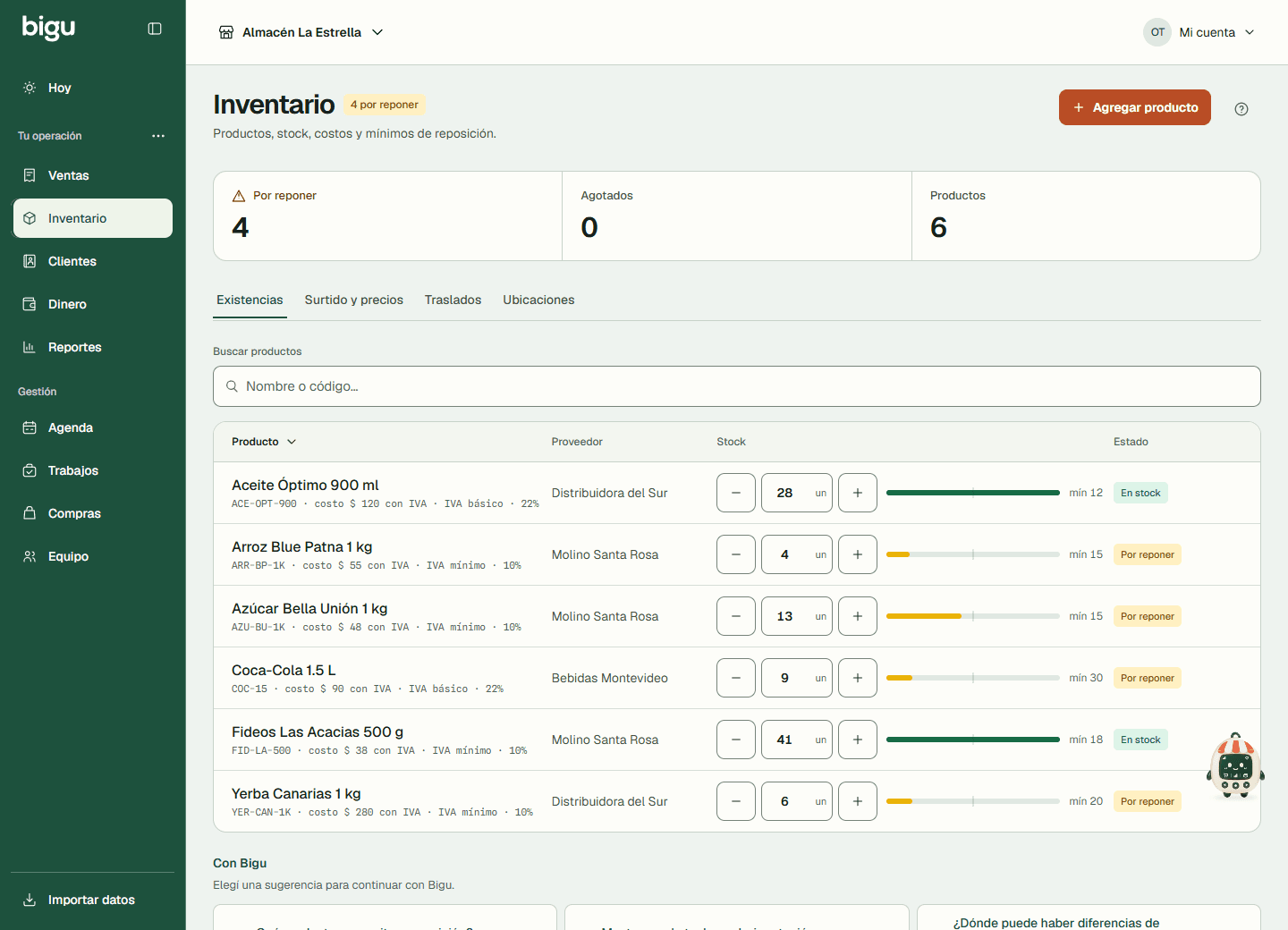This screenshot has width=1288, height=930.
Task: Open the Por reponer summary card
Action: pos(387,216)
